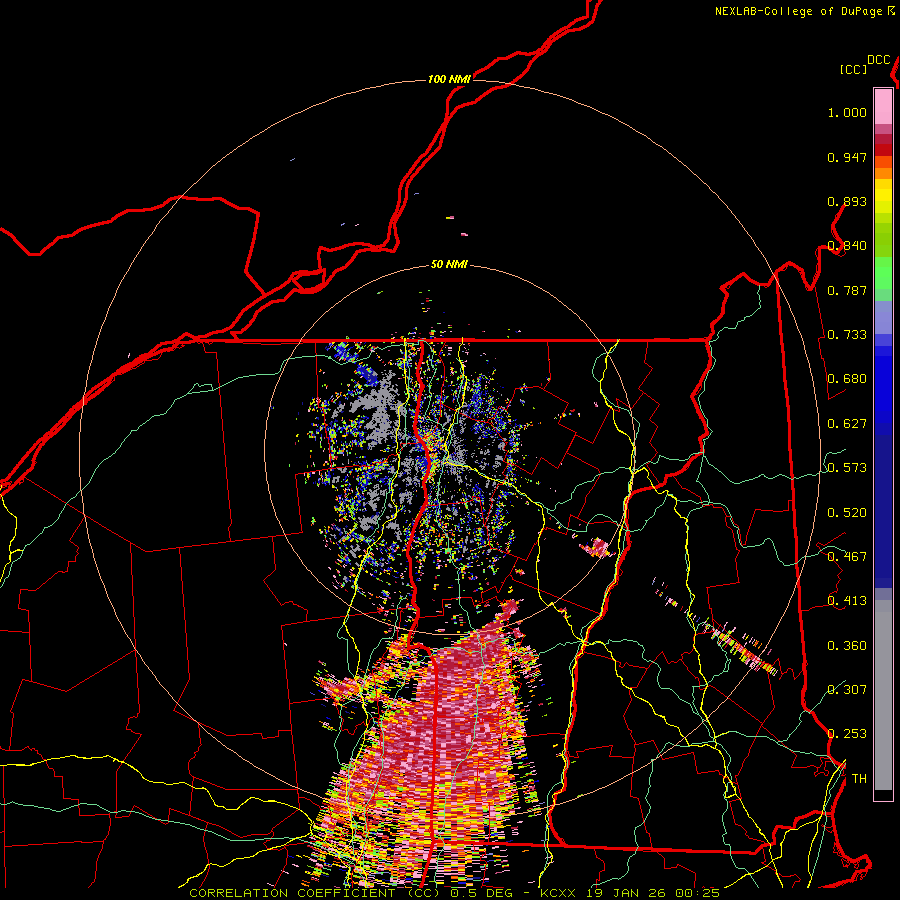Click the 0.893 scale value
The image size is (900, 900).
[847, 201]
